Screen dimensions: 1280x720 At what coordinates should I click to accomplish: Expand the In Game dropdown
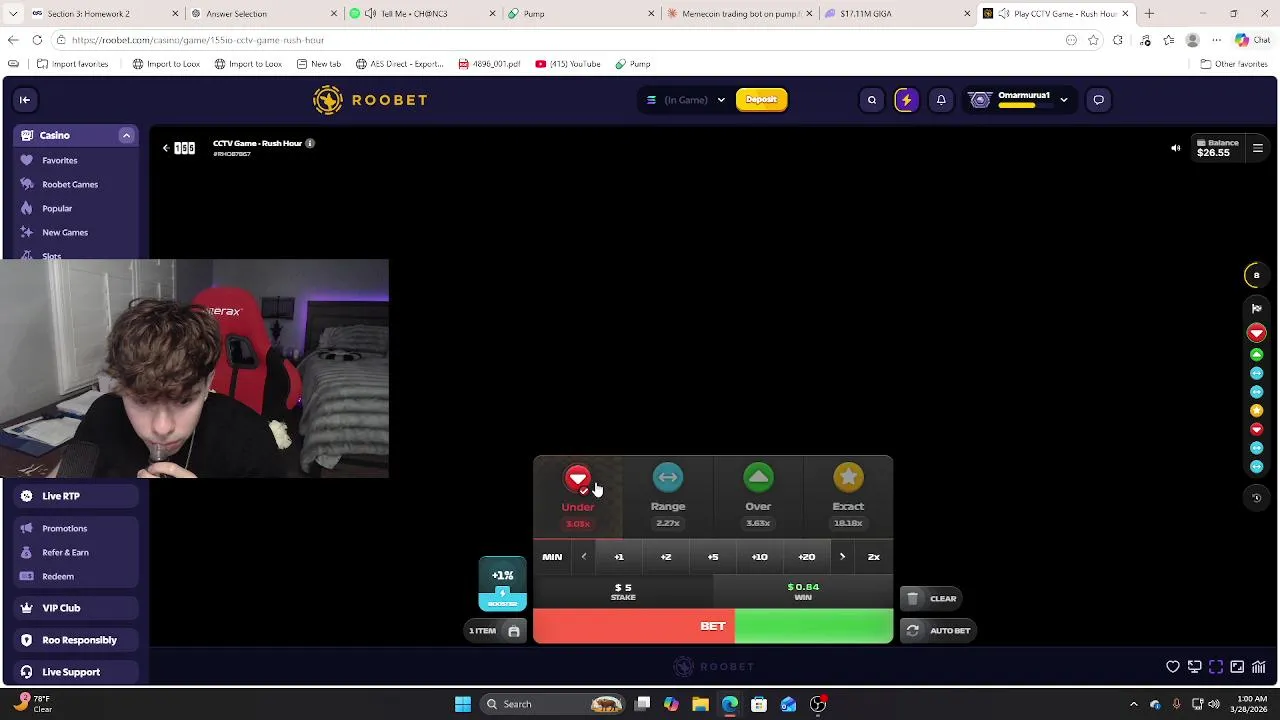point(685,100)
